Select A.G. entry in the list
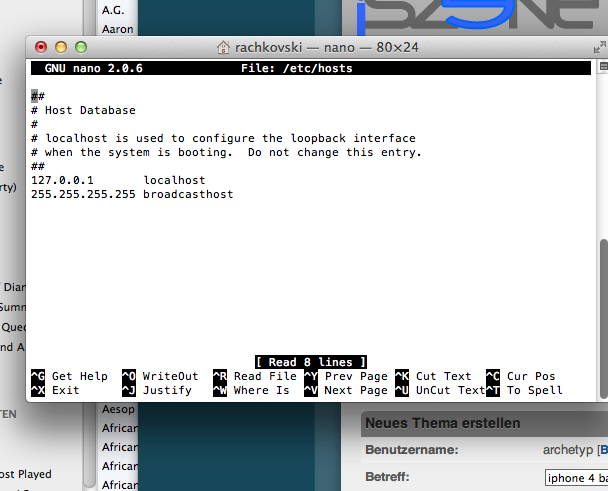The width and height of the screenshot is (608, 491). [x=112, y=10]
